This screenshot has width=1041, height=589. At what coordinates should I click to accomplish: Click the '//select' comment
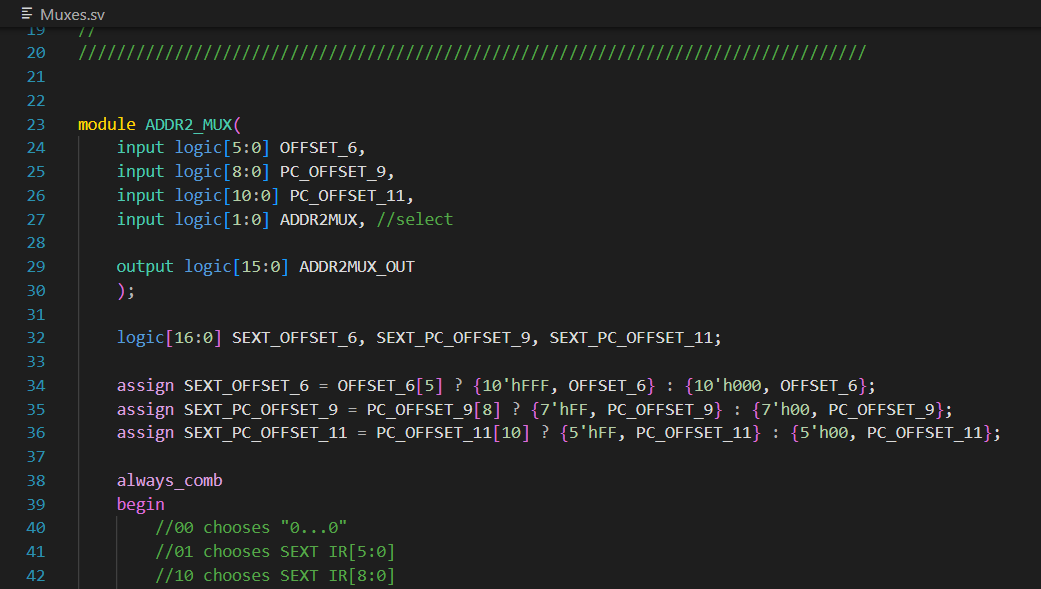414,219
